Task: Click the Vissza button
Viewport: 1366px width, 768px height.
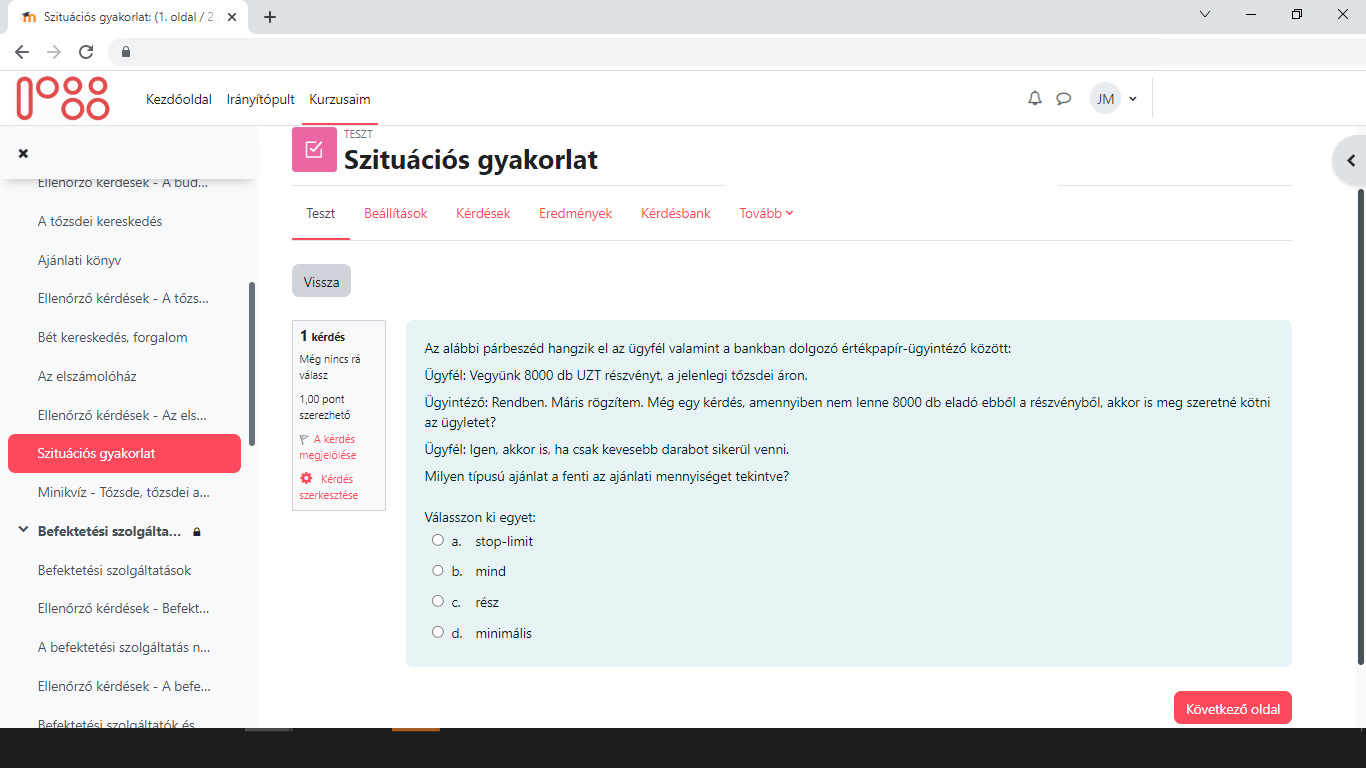Action: coord(320,281)
